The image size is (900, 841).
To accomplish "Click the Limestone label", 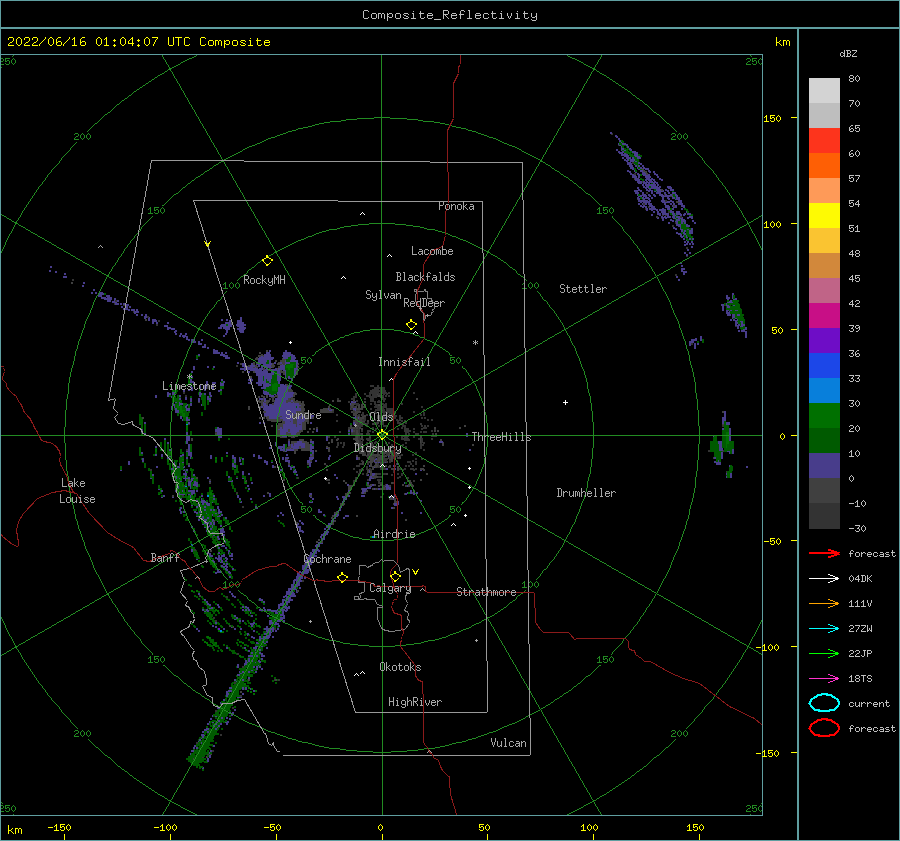I will coord(189,386).
